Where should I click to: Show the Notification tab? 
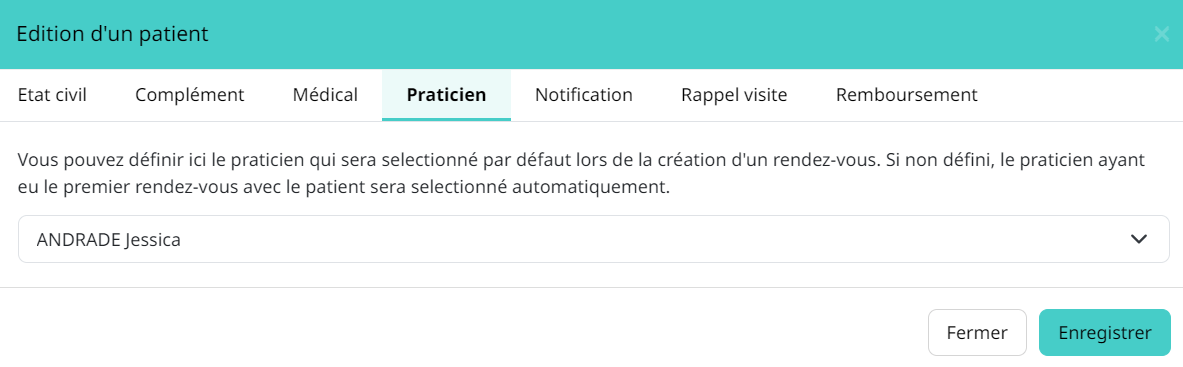tap(584, 95)
